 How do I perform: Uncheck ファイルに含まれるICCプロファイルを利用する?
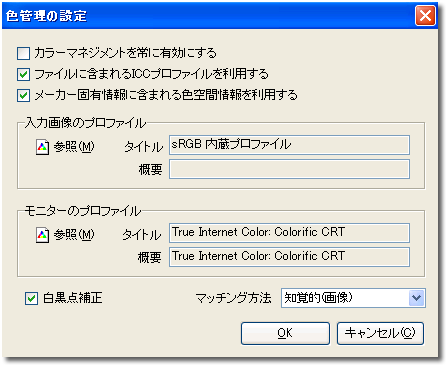23,74
